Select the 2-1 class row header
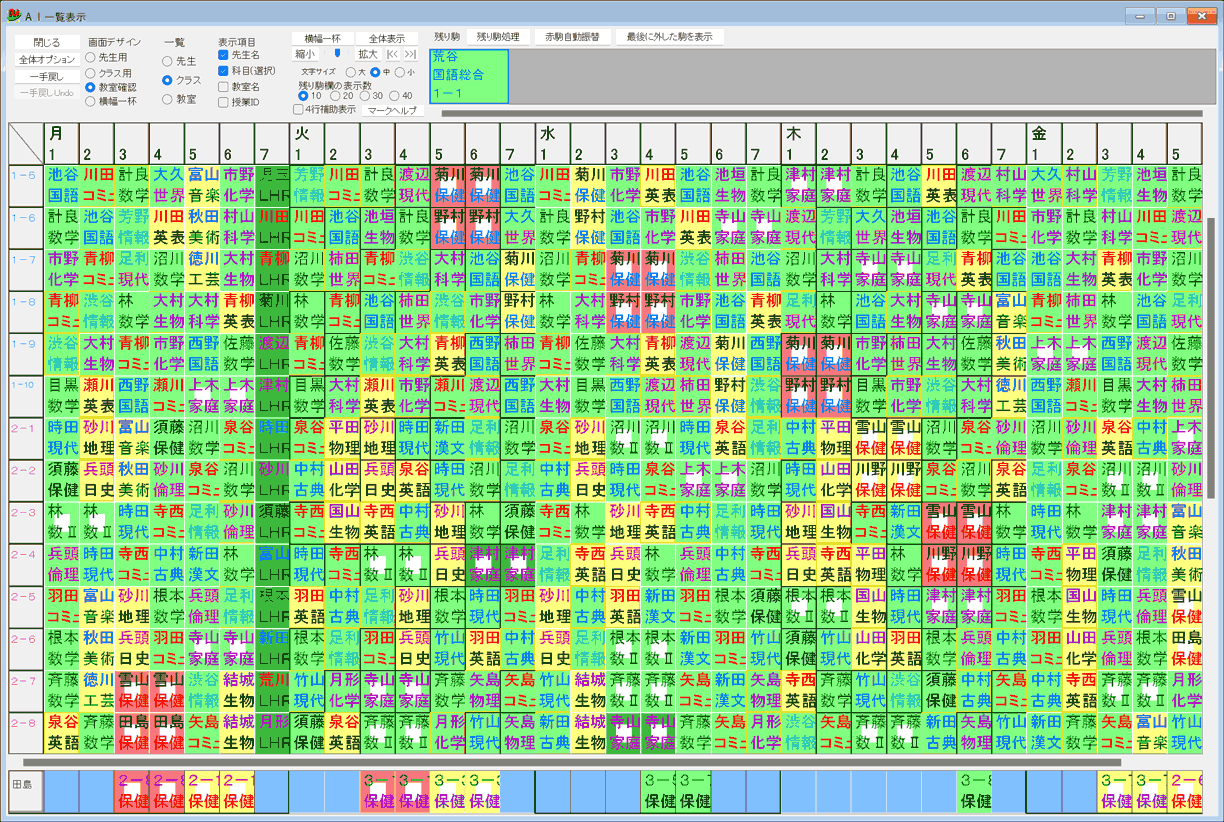Screen dimensions: 1224x822 click(x=26, y=438)
